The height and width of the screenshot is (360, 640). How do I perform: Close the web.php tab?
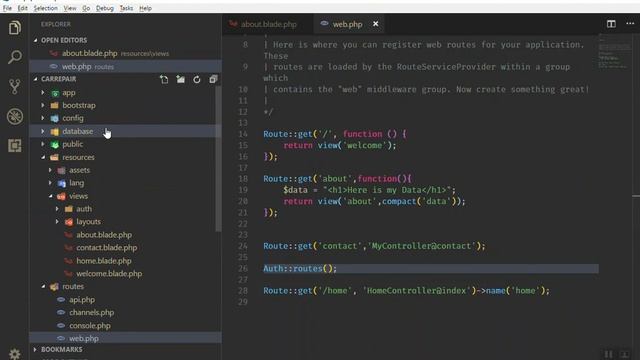[376, 24]
